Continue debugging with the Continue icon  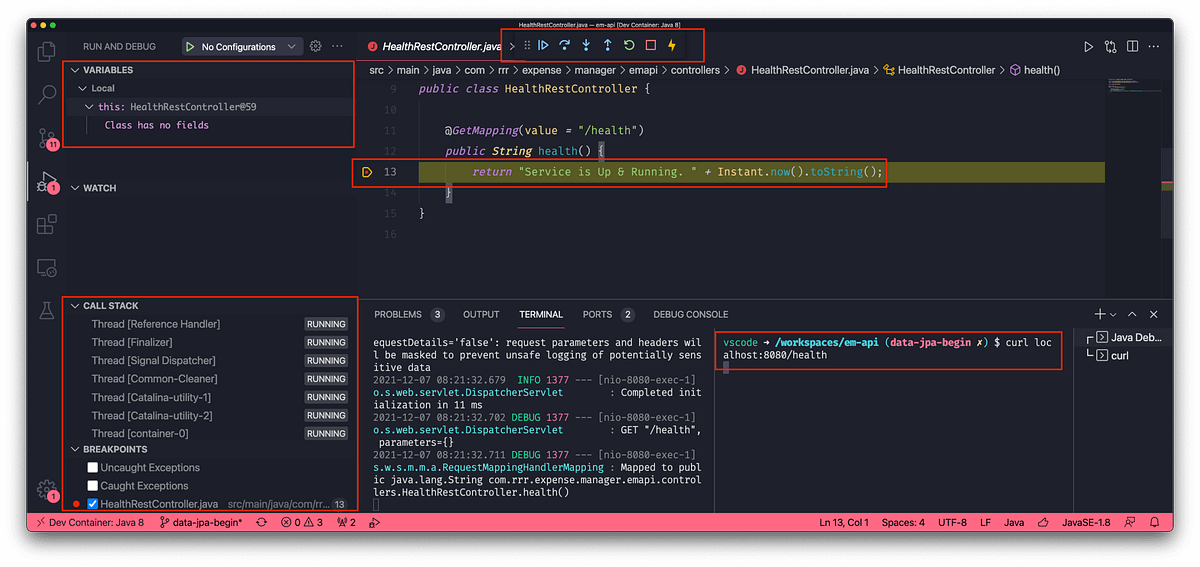click(543, 45)
